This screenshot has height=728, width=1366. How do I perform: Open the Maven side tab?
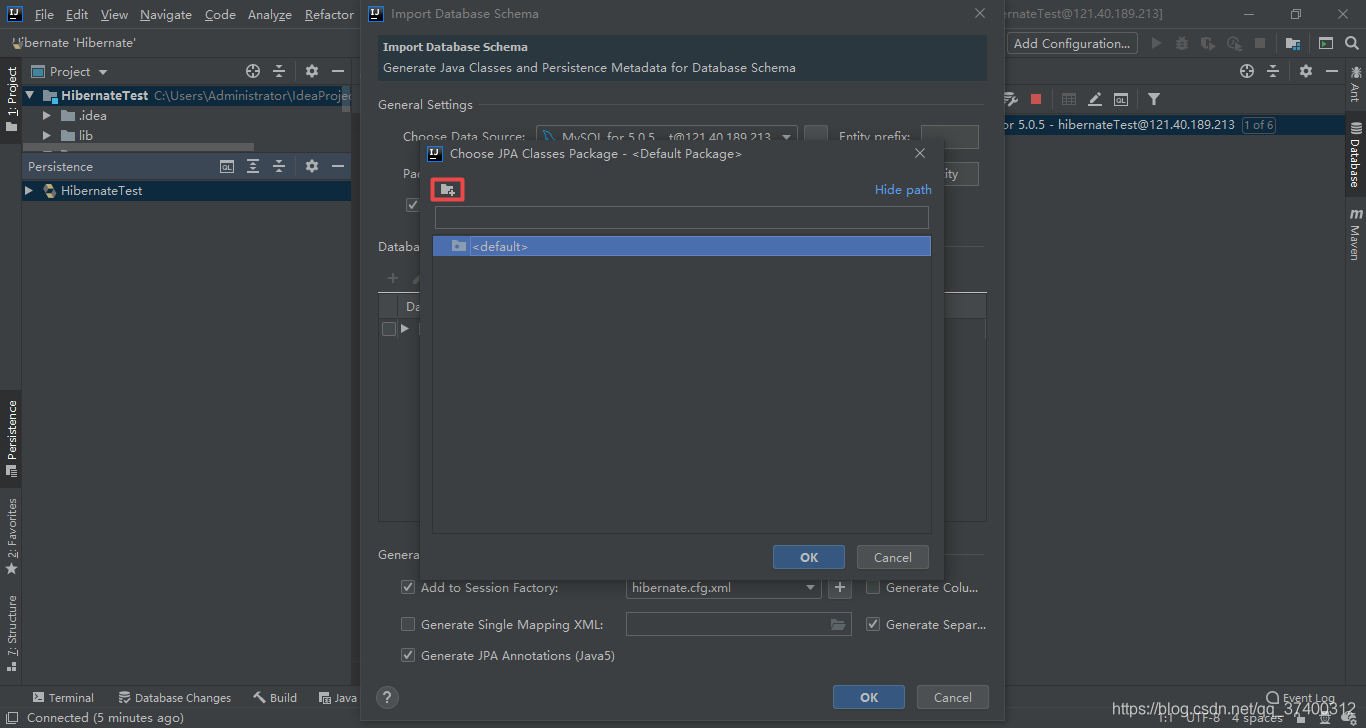(1356, 233)
